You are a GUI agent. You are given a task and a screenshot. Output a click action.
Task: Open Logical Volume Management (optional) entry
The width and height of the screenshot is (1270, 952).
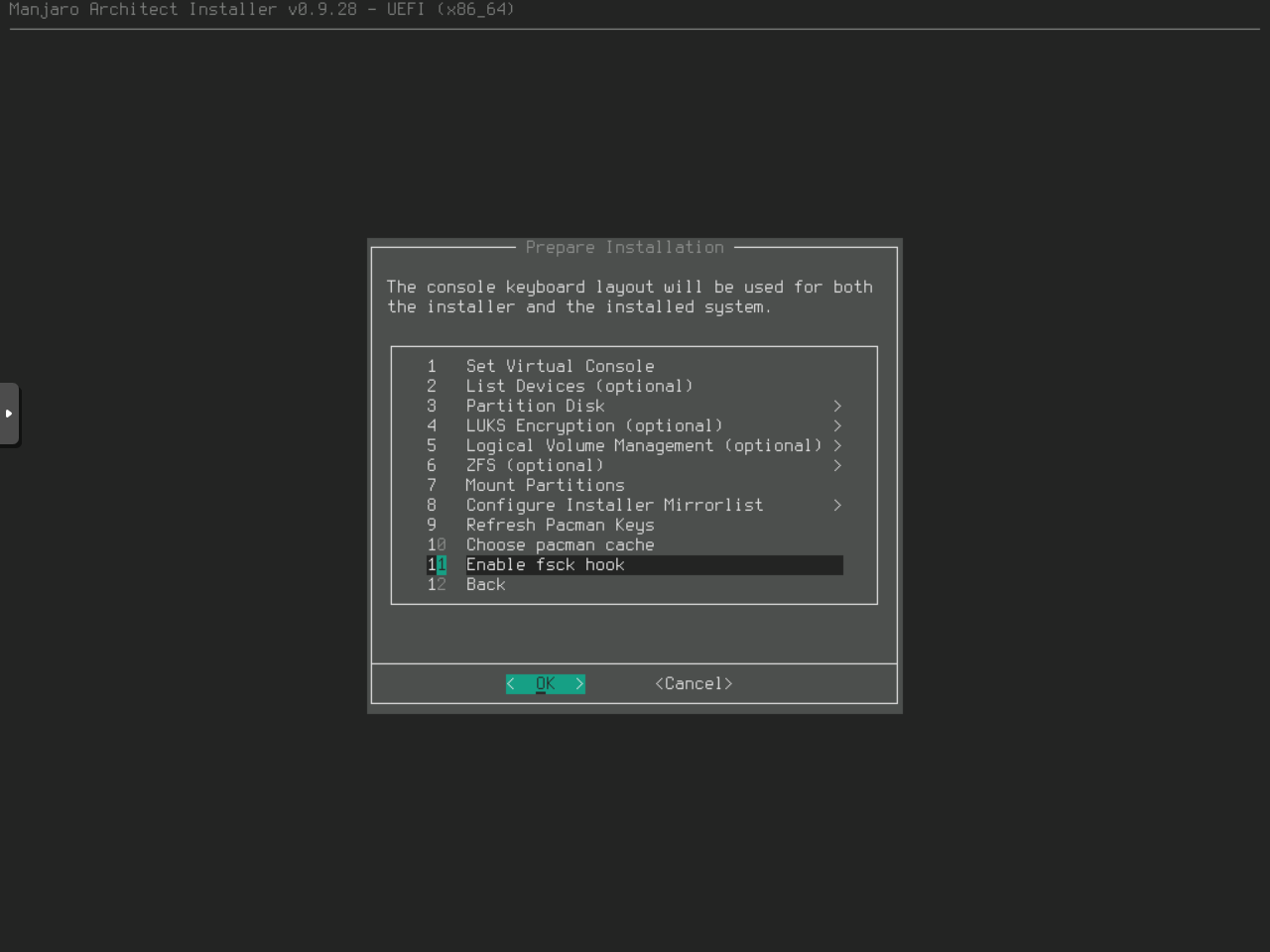coord(643,445)
